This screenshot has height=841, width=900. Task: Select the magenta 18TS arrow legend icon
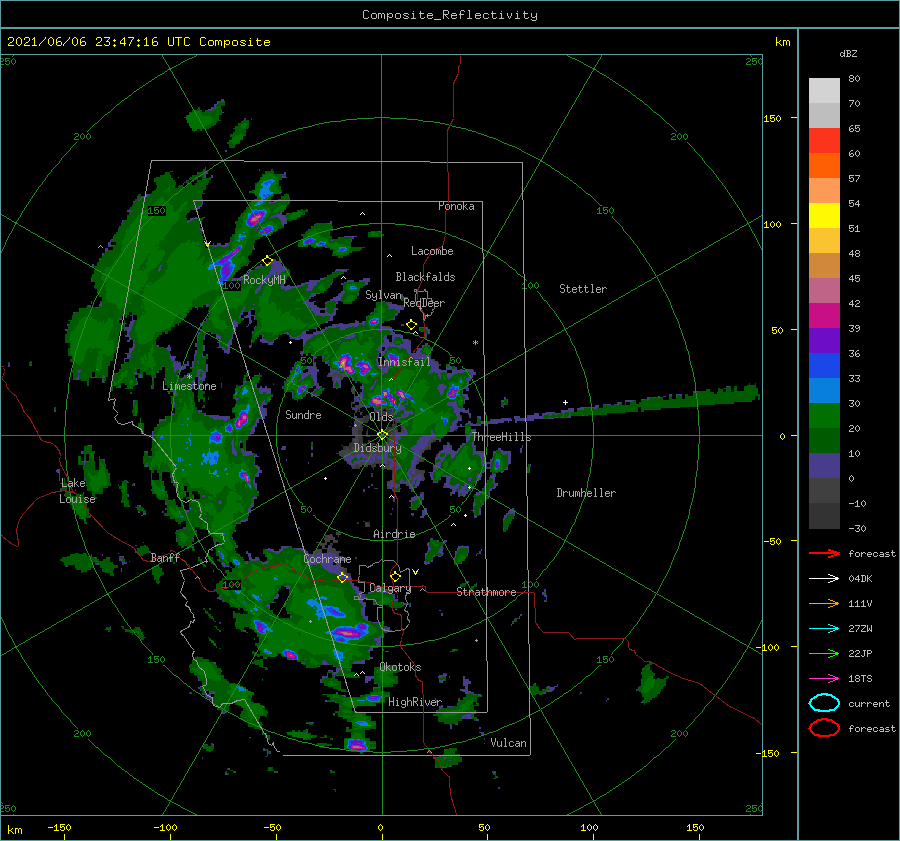(824, 679)
